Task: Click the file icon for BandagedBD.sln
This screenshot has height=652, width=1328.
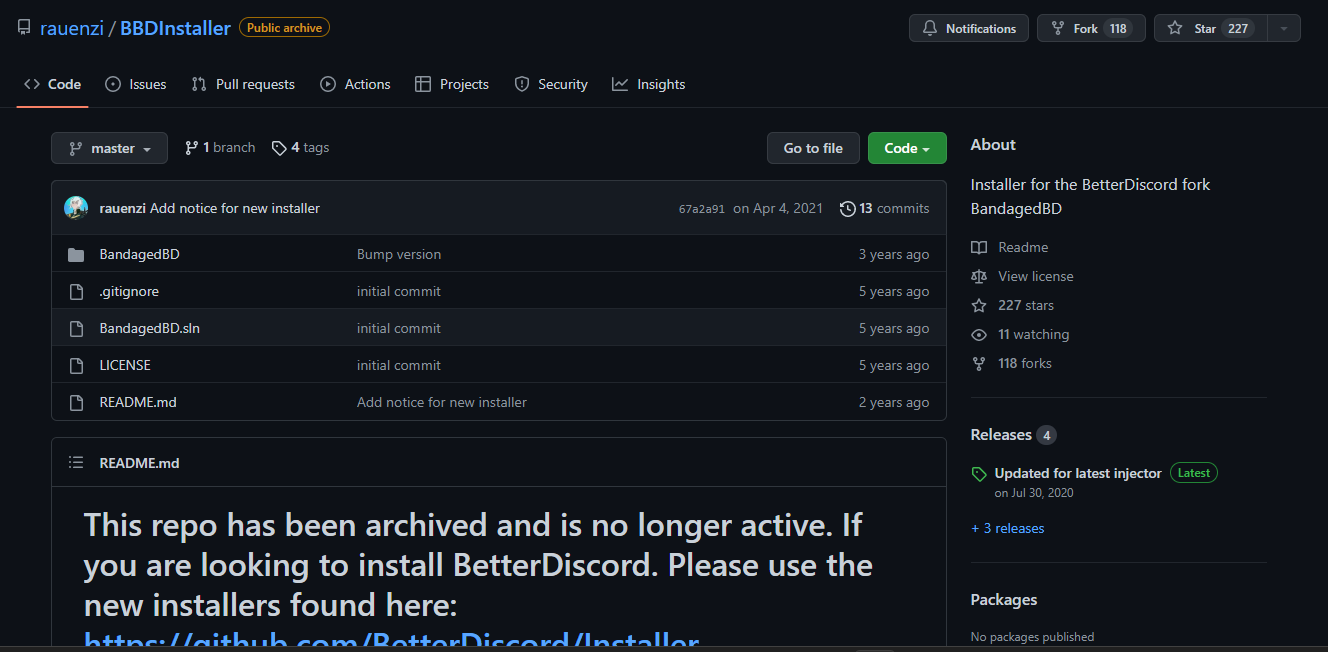Action: tap(76, 329)
